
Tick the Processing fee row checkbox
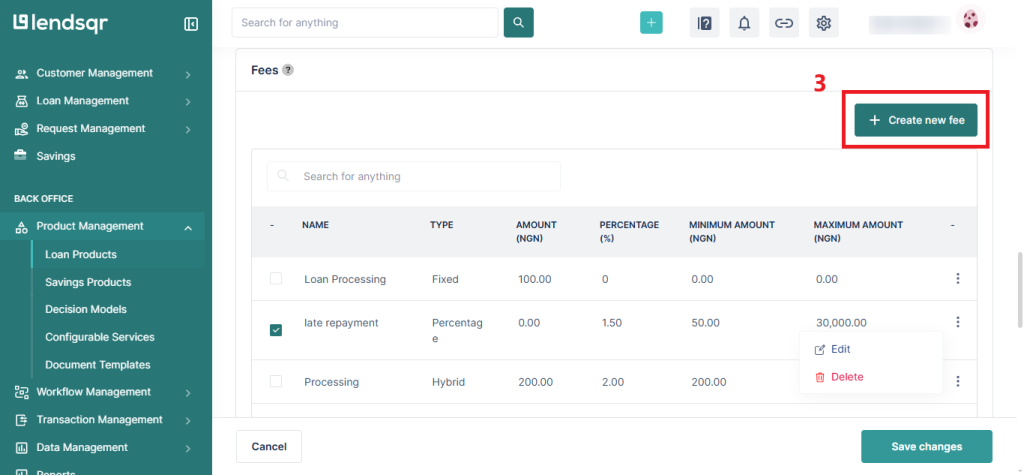[276, 381]
